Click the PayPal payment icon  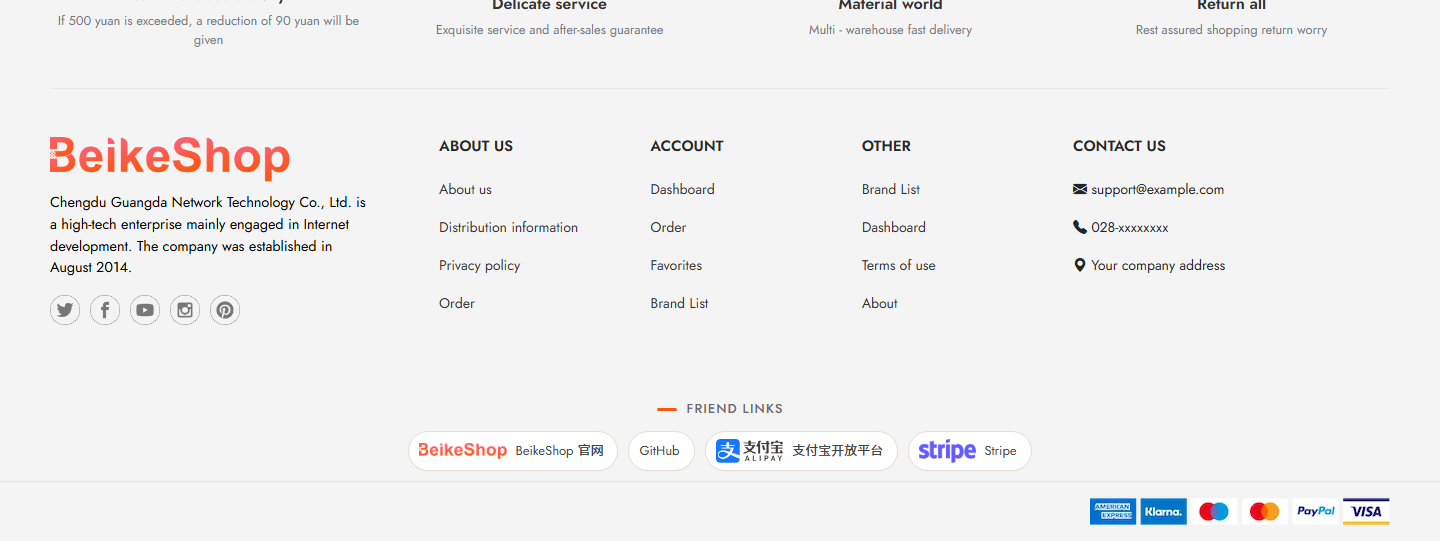tap(1316, 511)
